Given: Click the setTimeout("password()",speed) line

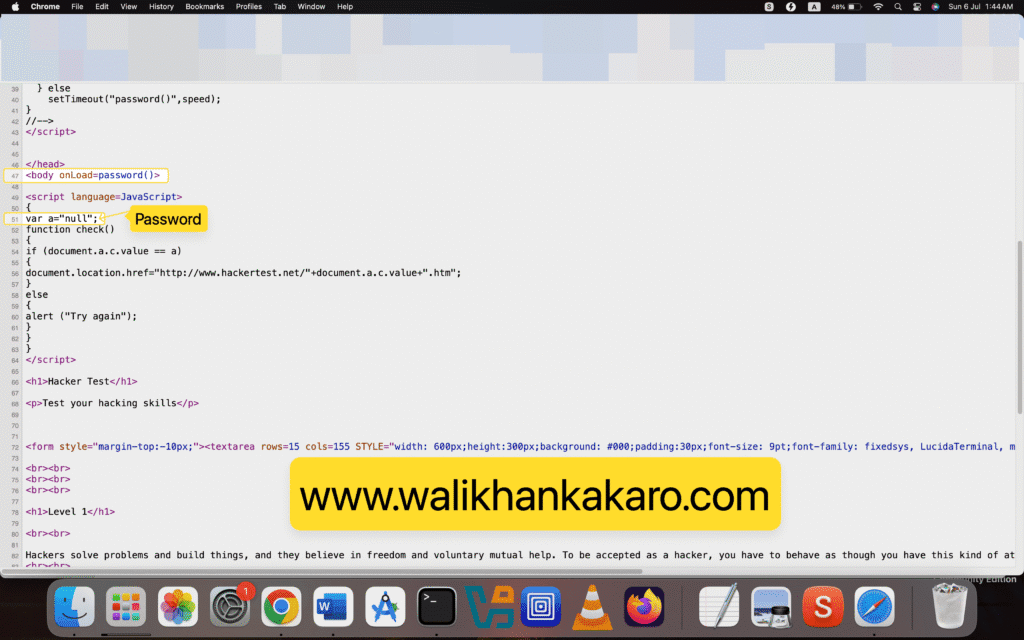Looking at the screenshot, I should [134, 99].
